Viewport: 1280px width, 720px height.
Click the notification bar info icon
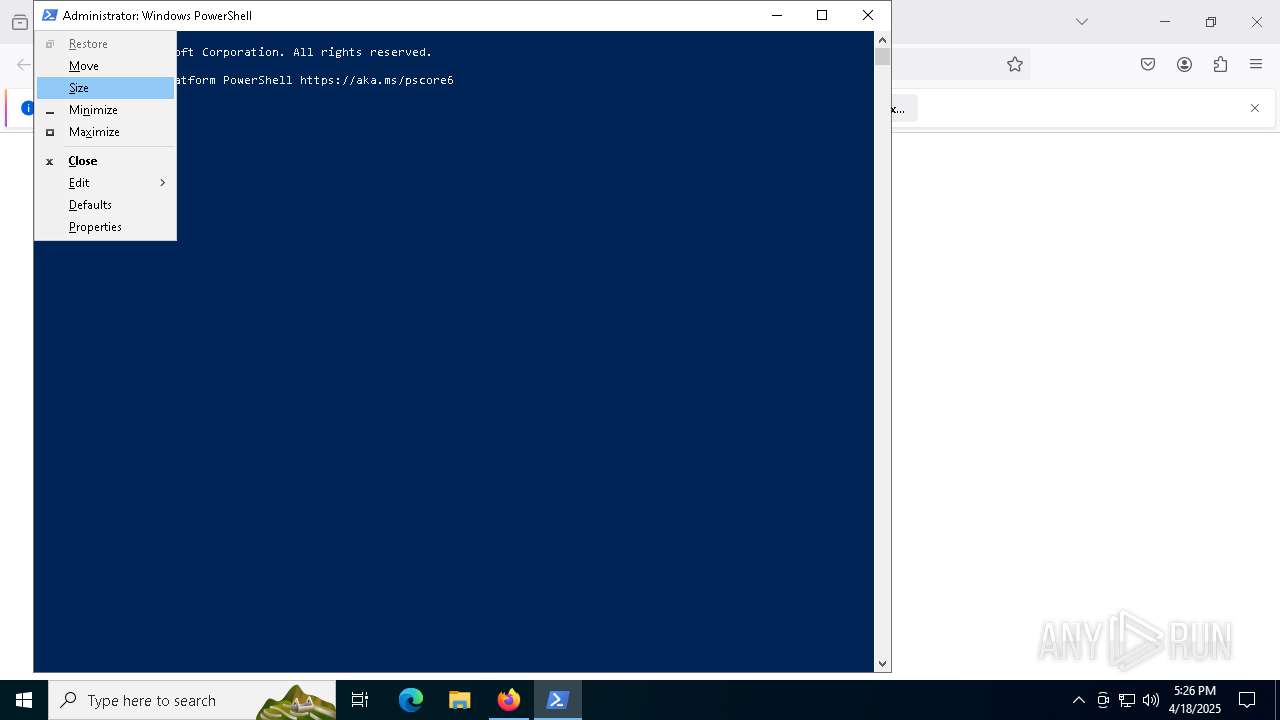tap(28, 108)
